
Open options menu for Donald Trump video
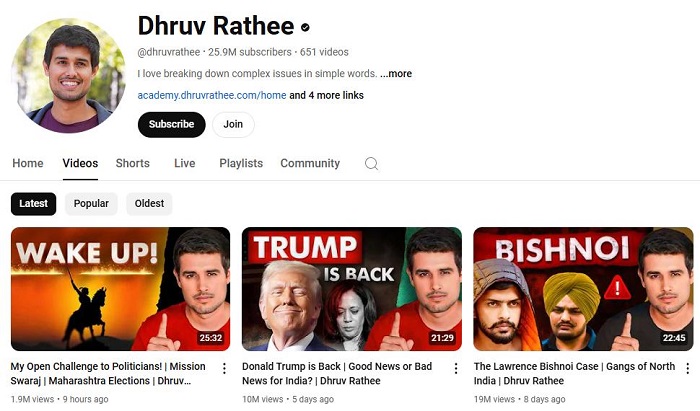pyautogui.click(x=456, y=368)
